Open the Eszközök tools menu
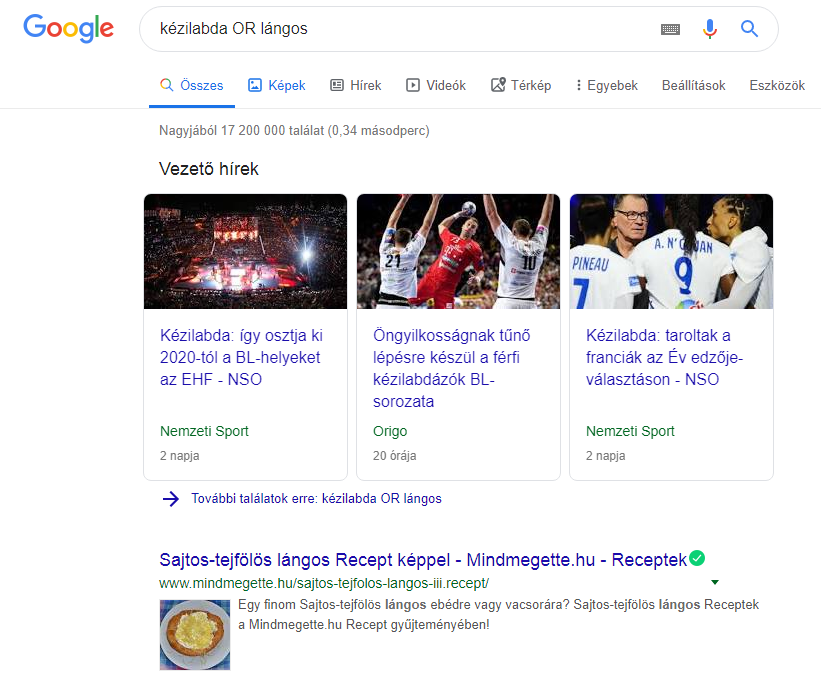Viewport: 821px width, 679px height. (x=777, y=85)
